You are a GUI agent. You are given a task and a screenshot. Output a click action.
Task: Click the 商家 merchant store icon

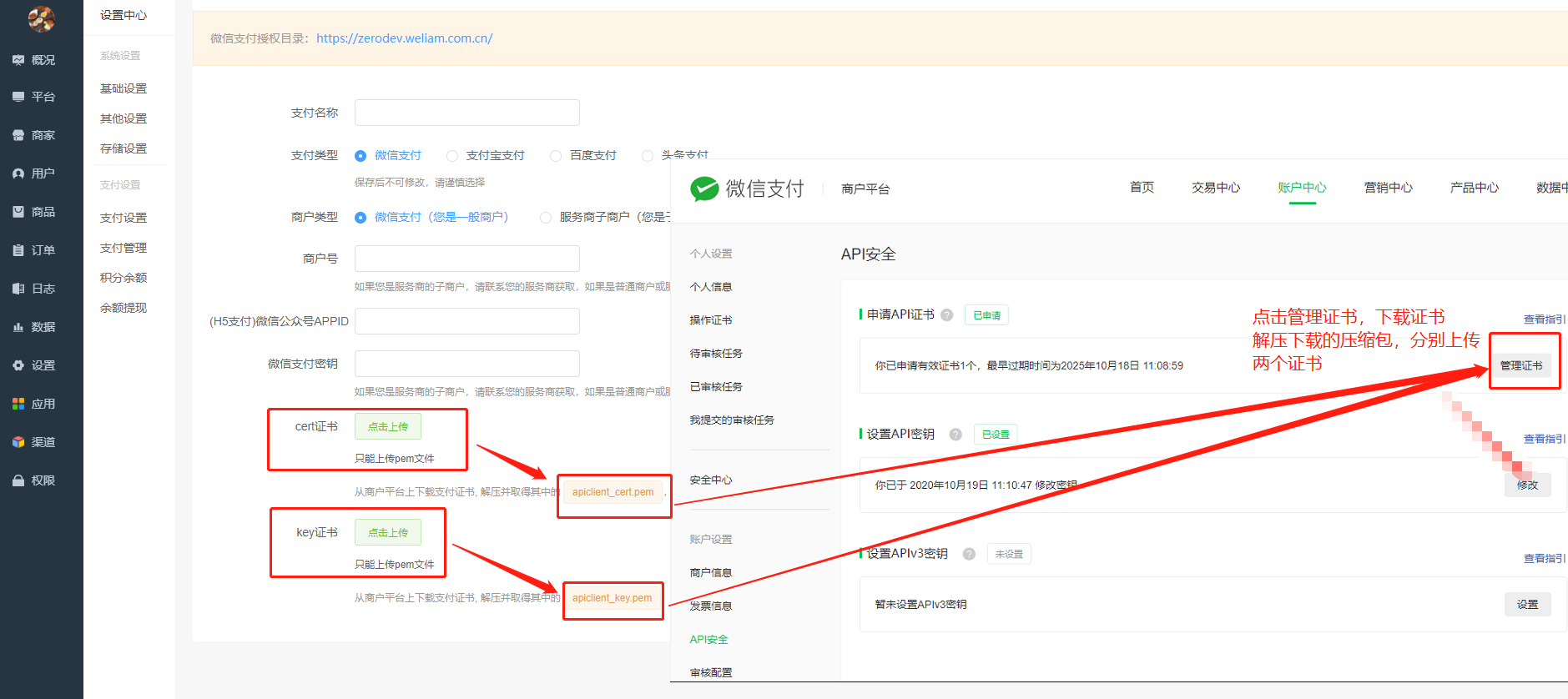pyautogui.click(x=18, y=135)
